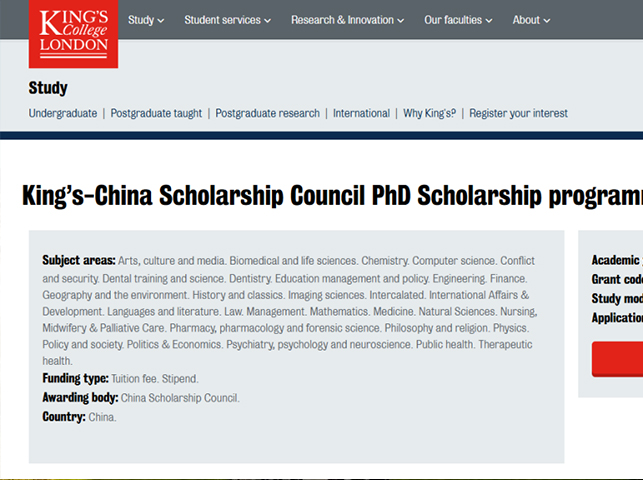Open the Why King's? link
The height and width of the screenshot is (480, 643).
[x=429, y=113]
